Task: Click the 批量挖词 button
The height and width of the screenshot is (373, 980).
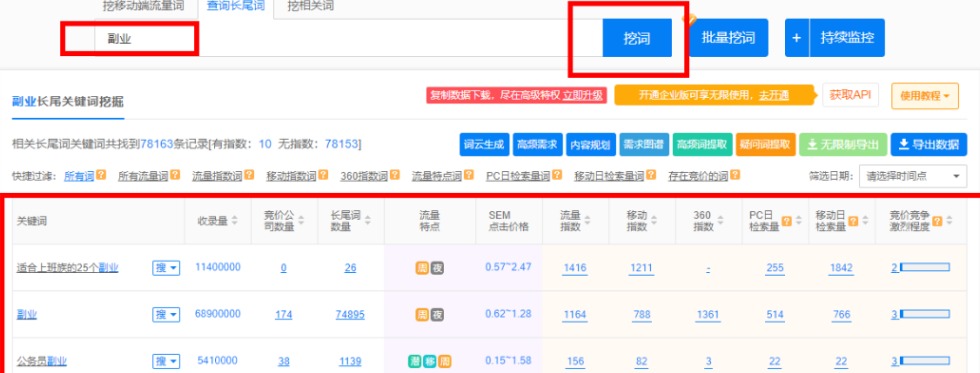Action: coord(728,37)
